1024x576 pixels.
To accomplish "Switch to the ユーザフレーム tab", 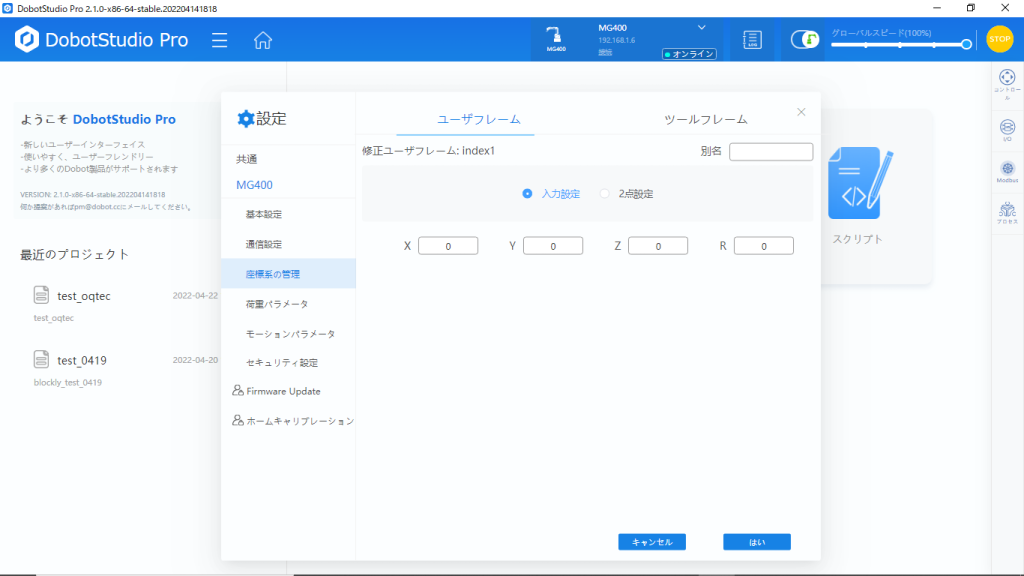I will [479, 120].
